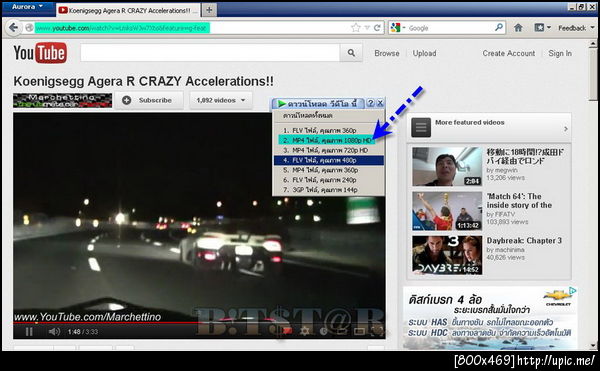Switch to the Koenigsegg Agera R tab
600x371 pixels.
click(128, 10)
